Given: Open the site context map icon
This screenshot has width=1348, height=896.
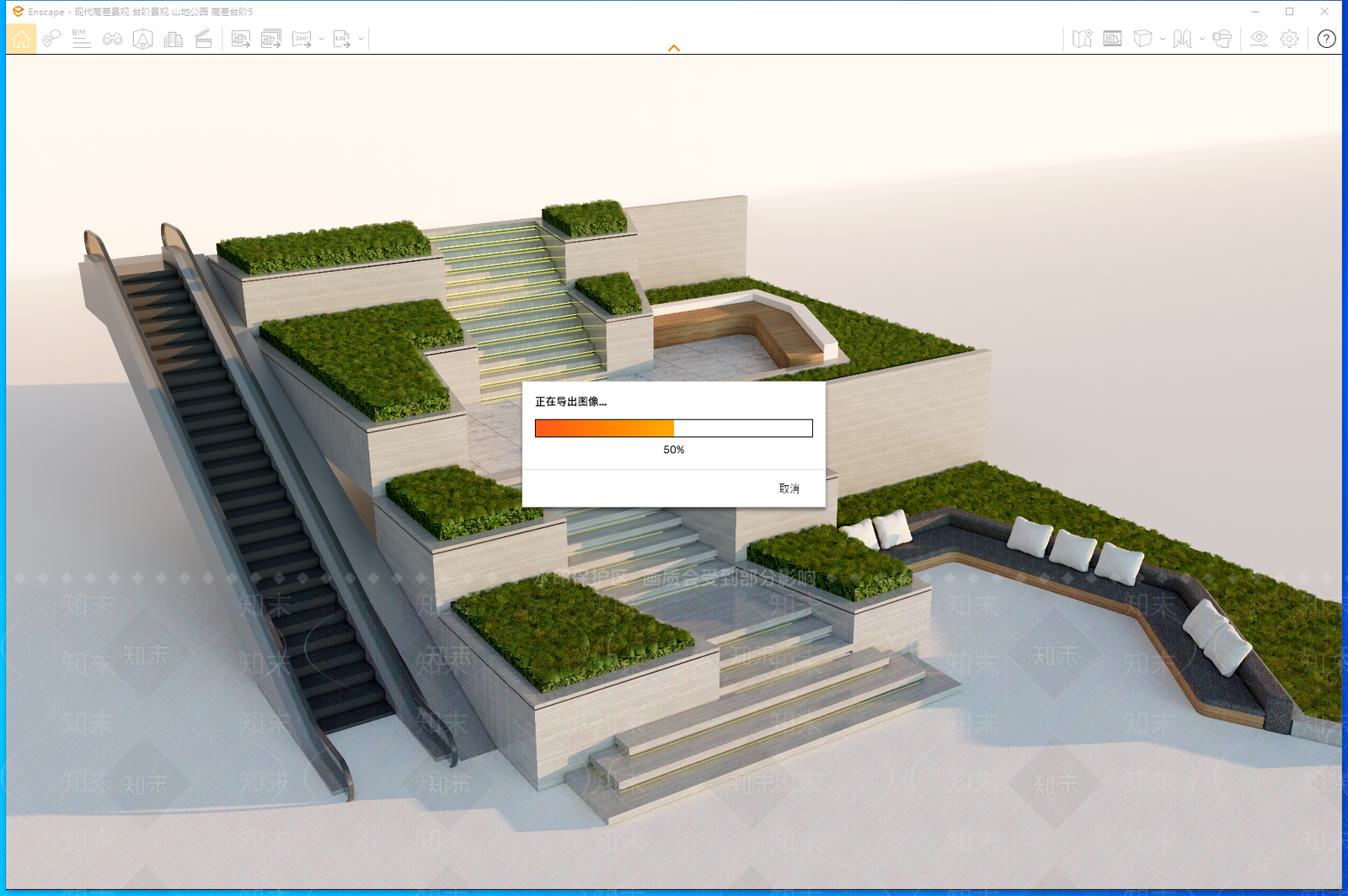Looking at the screenshot, I should (x=1083, y=39).
